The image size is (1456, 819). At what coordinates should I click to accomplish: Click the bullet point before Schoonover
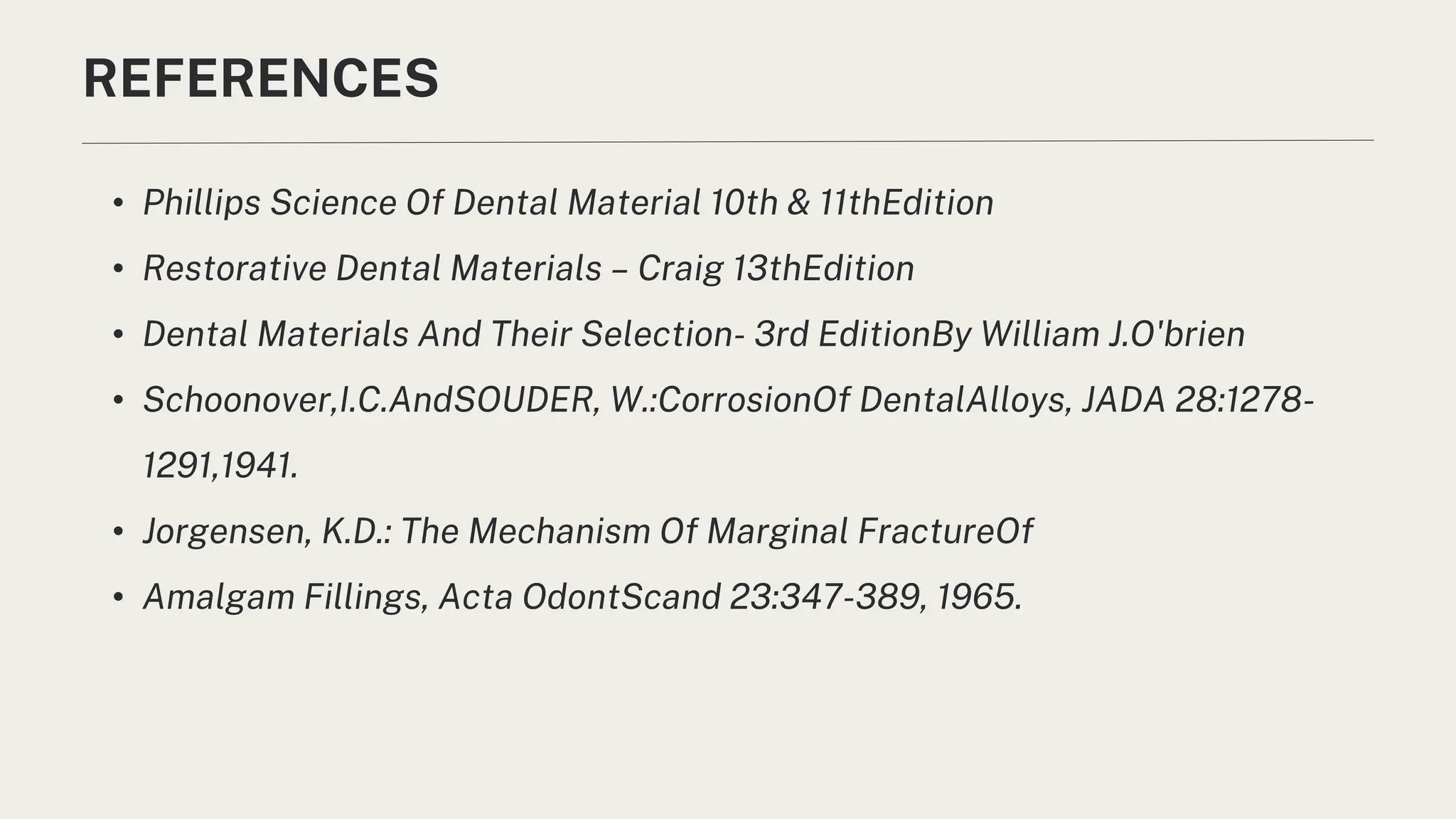click(118, 400)
